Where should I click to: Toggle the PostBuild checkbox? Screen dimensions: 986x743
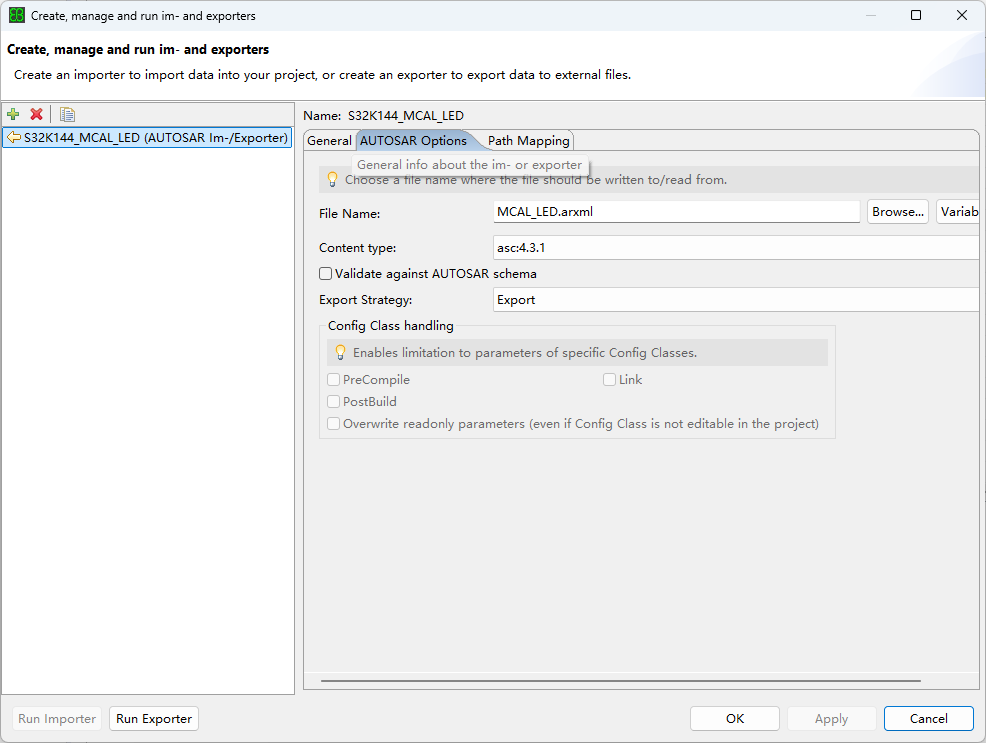(x=334, y=402)
